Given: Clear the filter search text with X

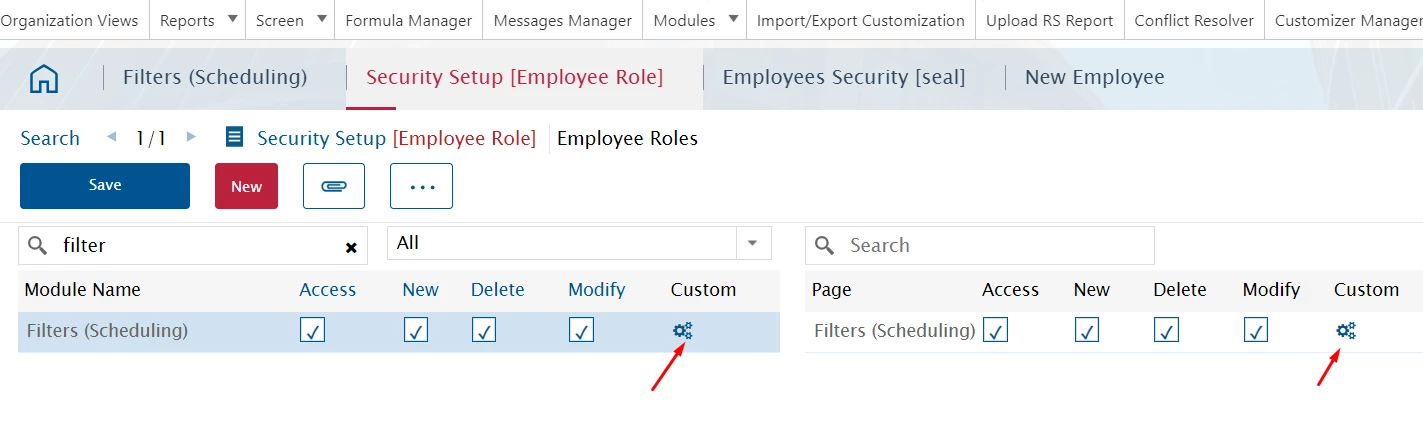Looking at the screenshot, I should [x=351, y=247].
